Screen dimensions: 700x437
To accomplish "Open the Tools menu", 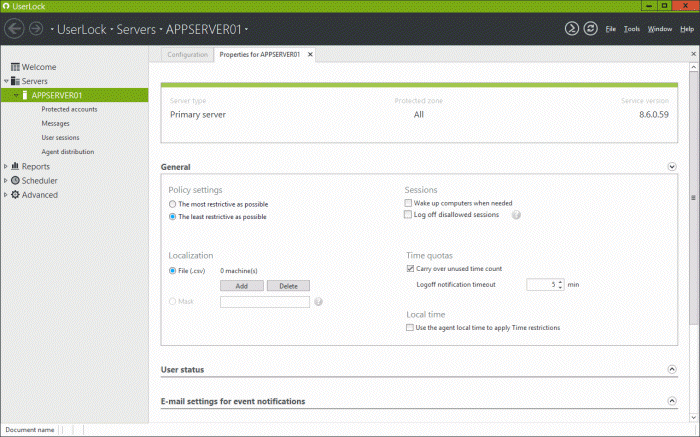I will point(632,29).
